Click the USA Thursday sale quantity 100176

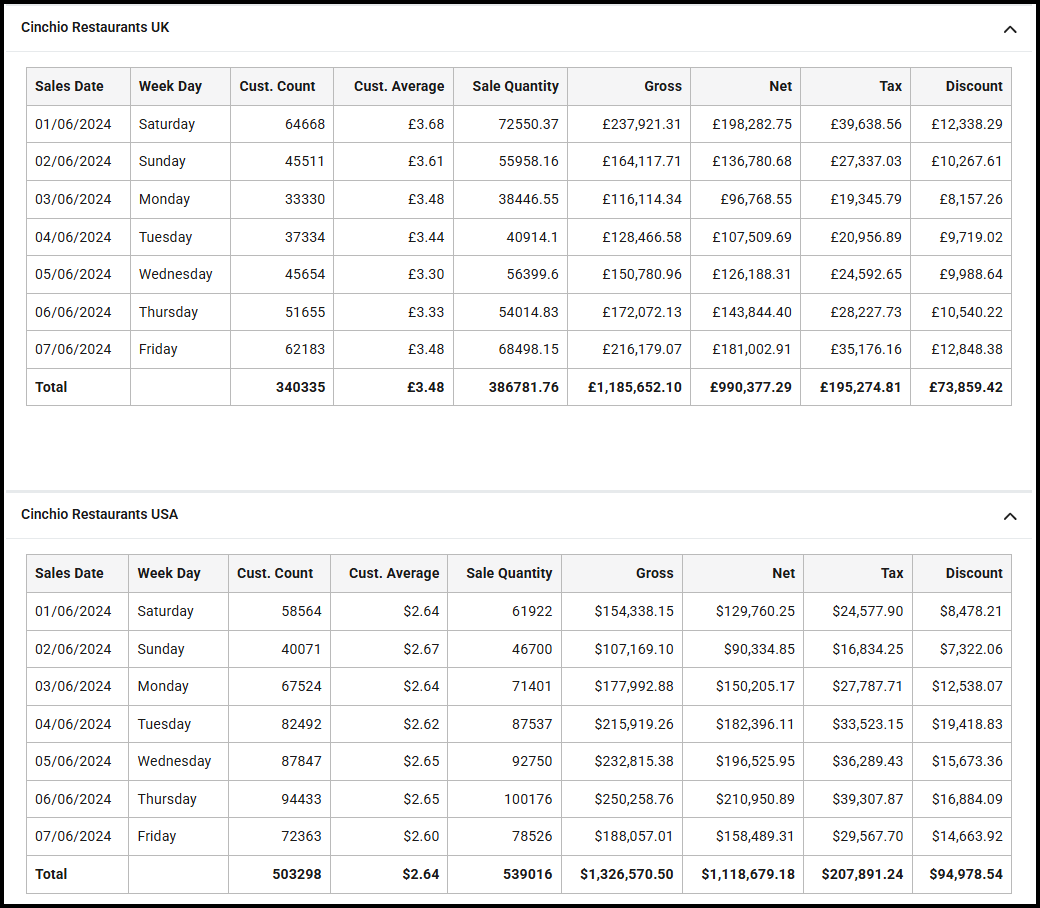click(527, 800)
